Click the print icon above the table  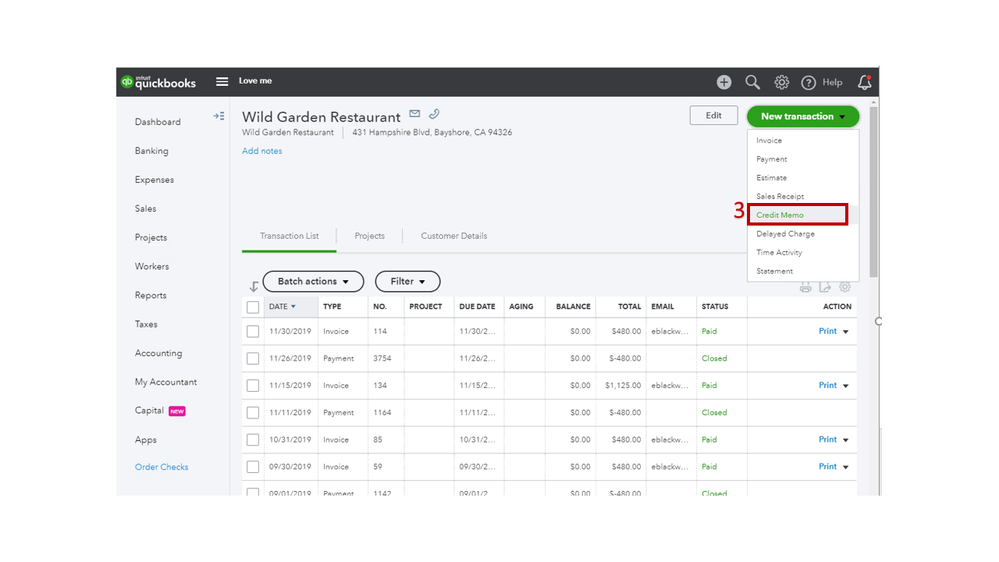805,287
